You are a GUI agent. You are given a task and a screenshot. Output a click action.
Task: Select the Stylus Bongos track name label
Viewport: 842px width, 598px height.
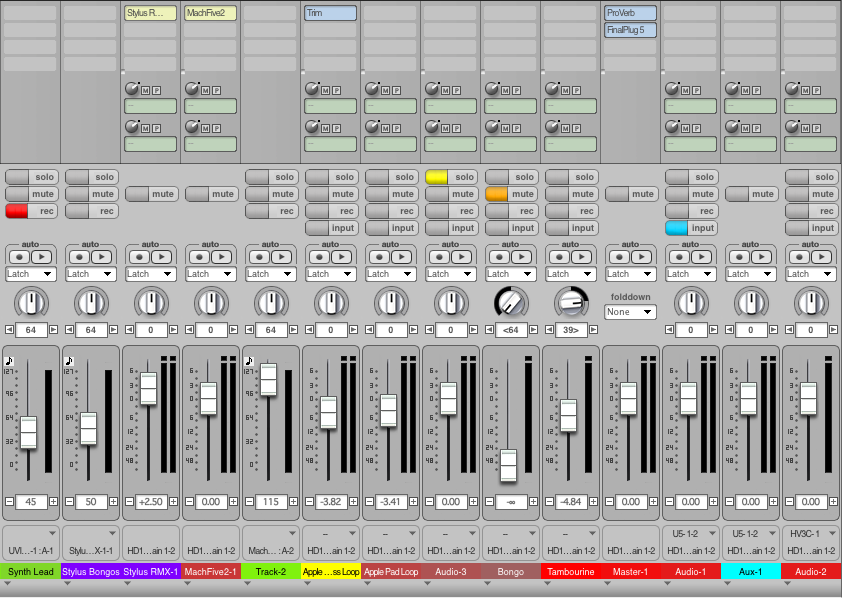click(91, 572)
